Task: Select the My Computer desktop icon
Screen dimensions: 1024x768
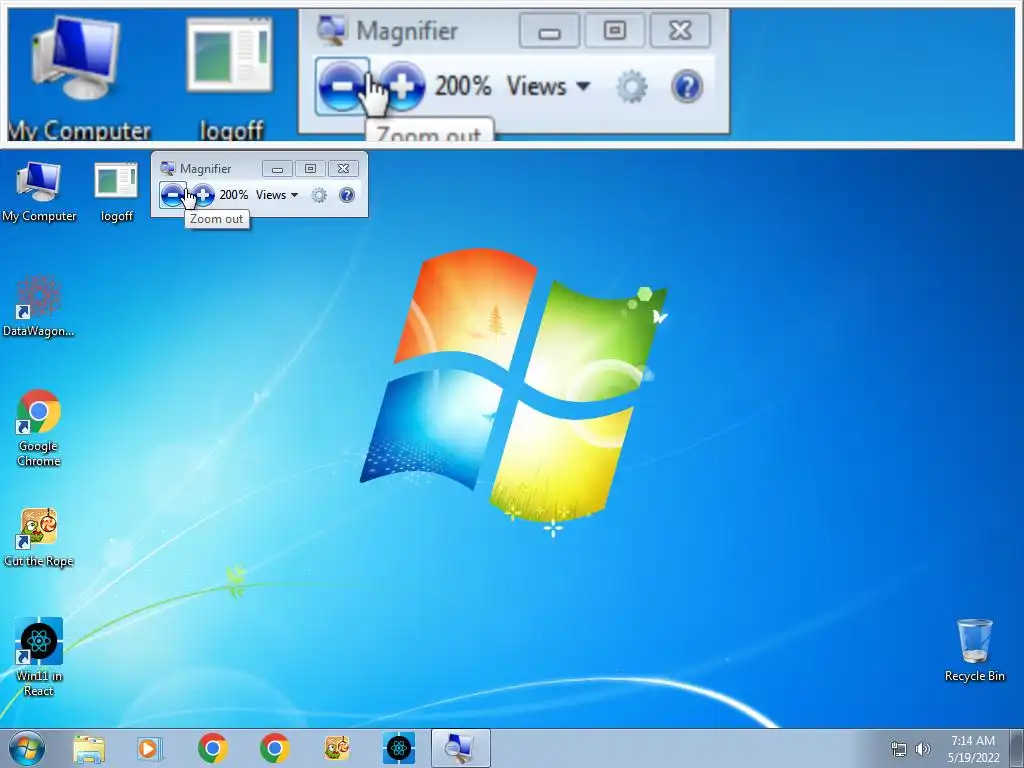Action: pyautogui.click(x=39, y=191)
